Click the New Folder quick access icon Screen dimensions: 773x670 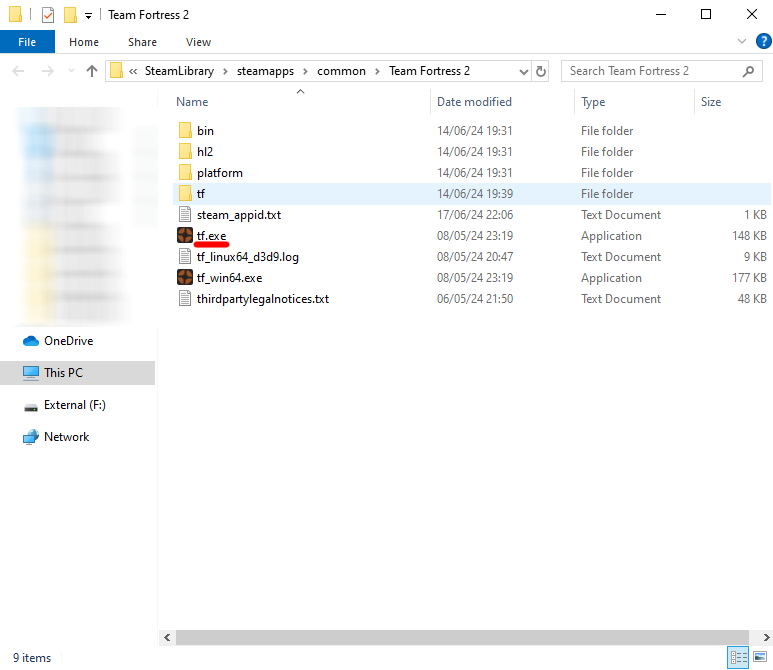pyautogui.click(x=70, y=15)
